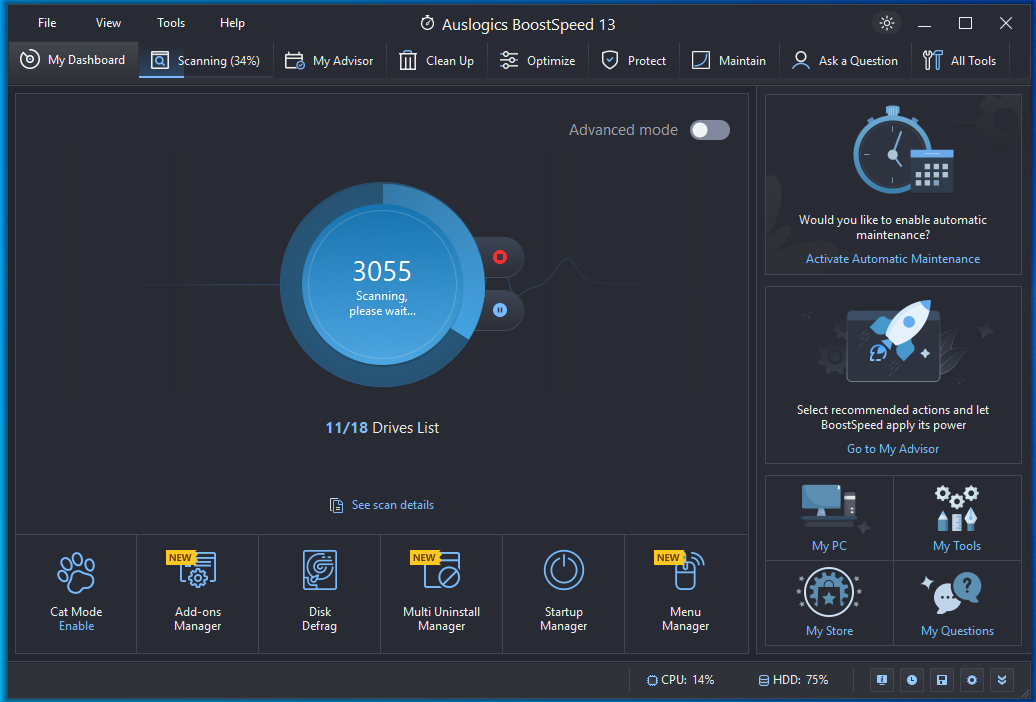
Task: Switch to the Clean Up tab
Action: [x=437, y=61]
